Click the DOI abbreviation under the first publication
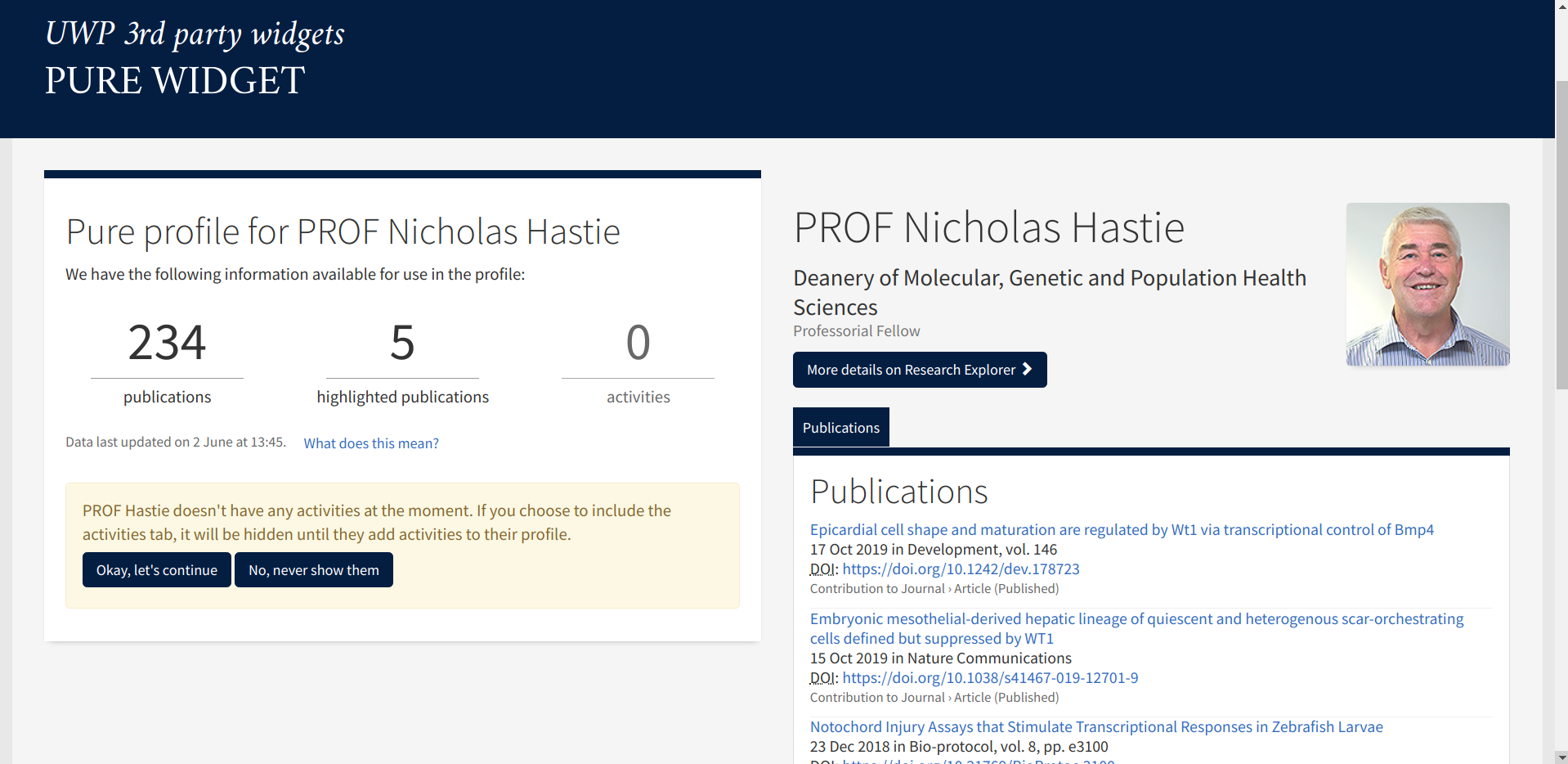Image resolution: width=1568 pixels, height=764 pixels. pos(822,569)
